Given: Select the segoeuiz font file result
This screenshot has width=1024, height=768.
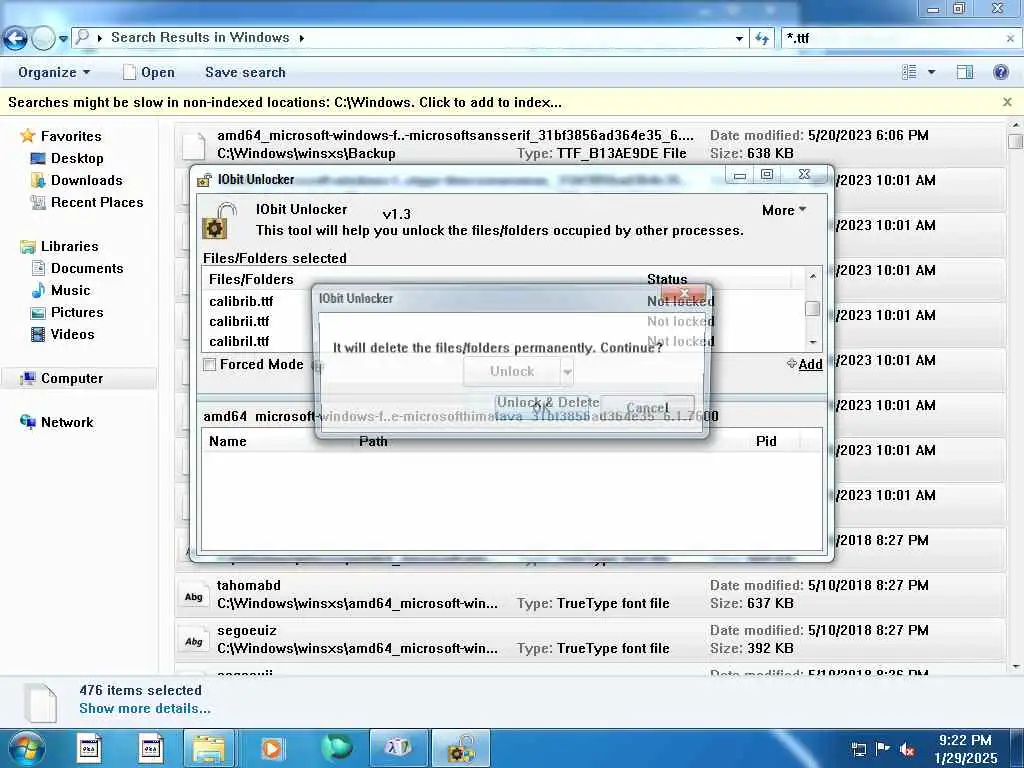Looking at the screenshot, I should [589, 639].
